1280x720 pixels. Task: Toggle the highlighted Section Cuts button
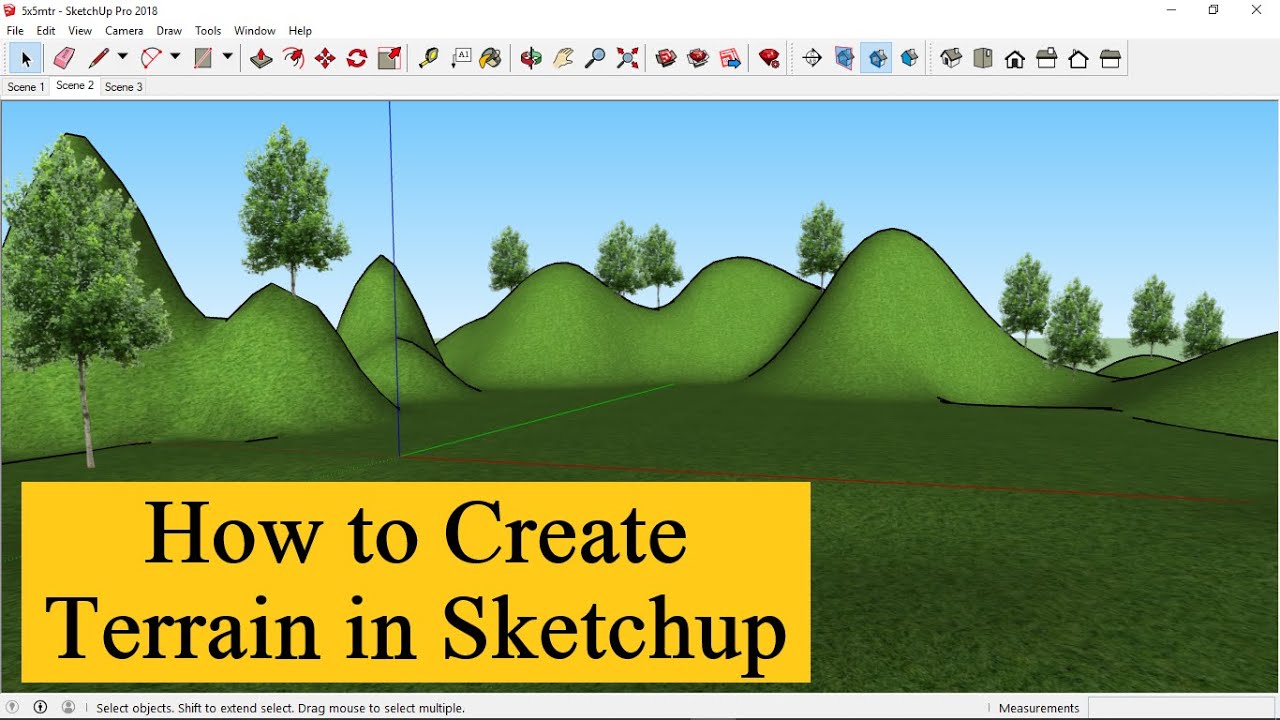click(x=876, y=59)
